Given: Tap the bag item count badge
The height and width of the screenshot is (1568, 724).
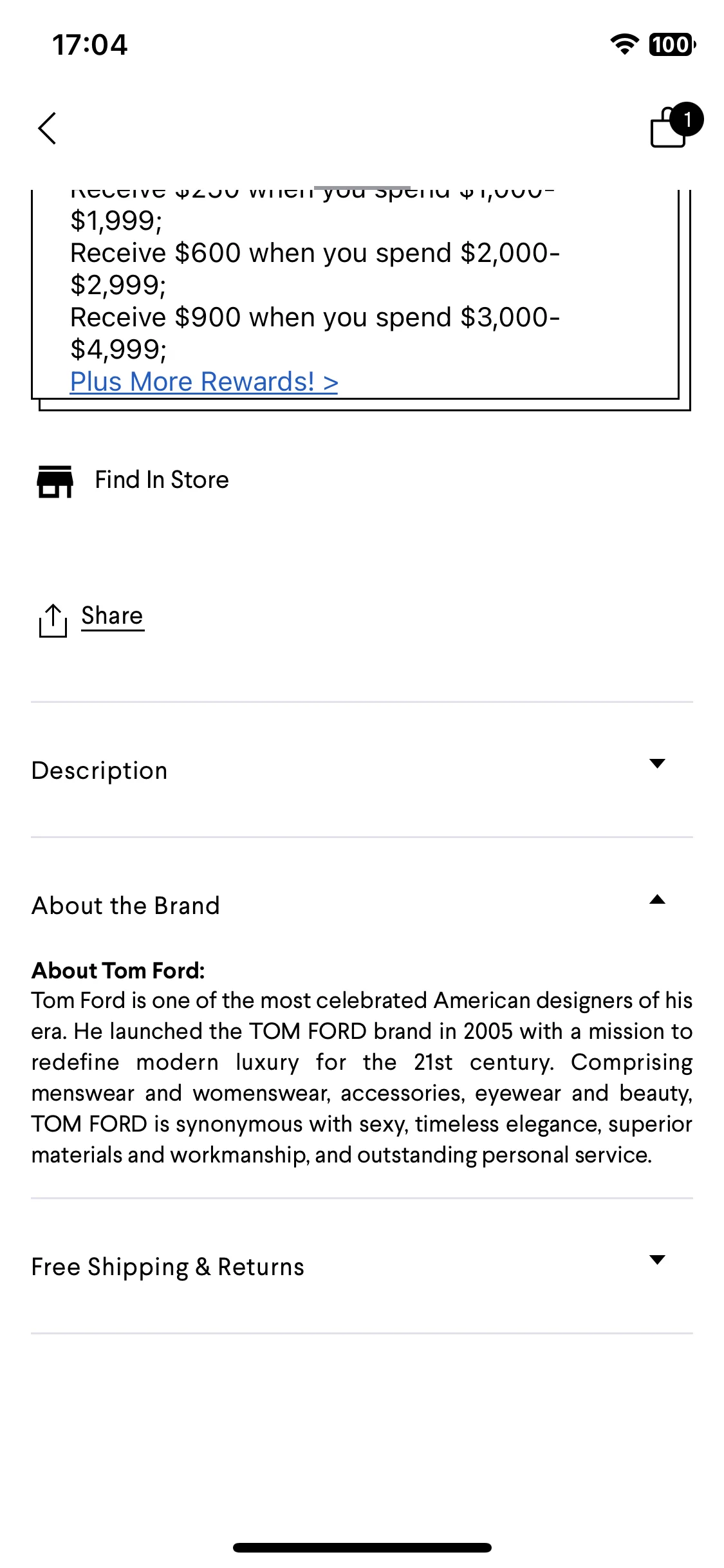Looking at the screenshot, I should tap(687, 119).
